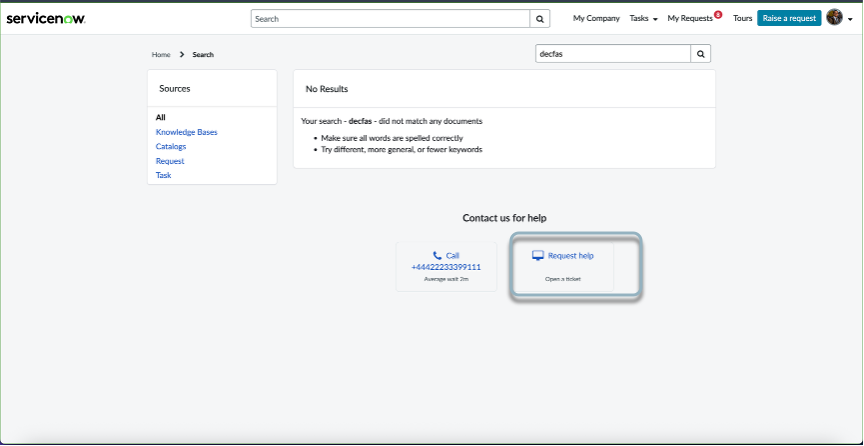The image size is (864, 446).
Task: Click into the top header Search field
Action: point(390,19)
